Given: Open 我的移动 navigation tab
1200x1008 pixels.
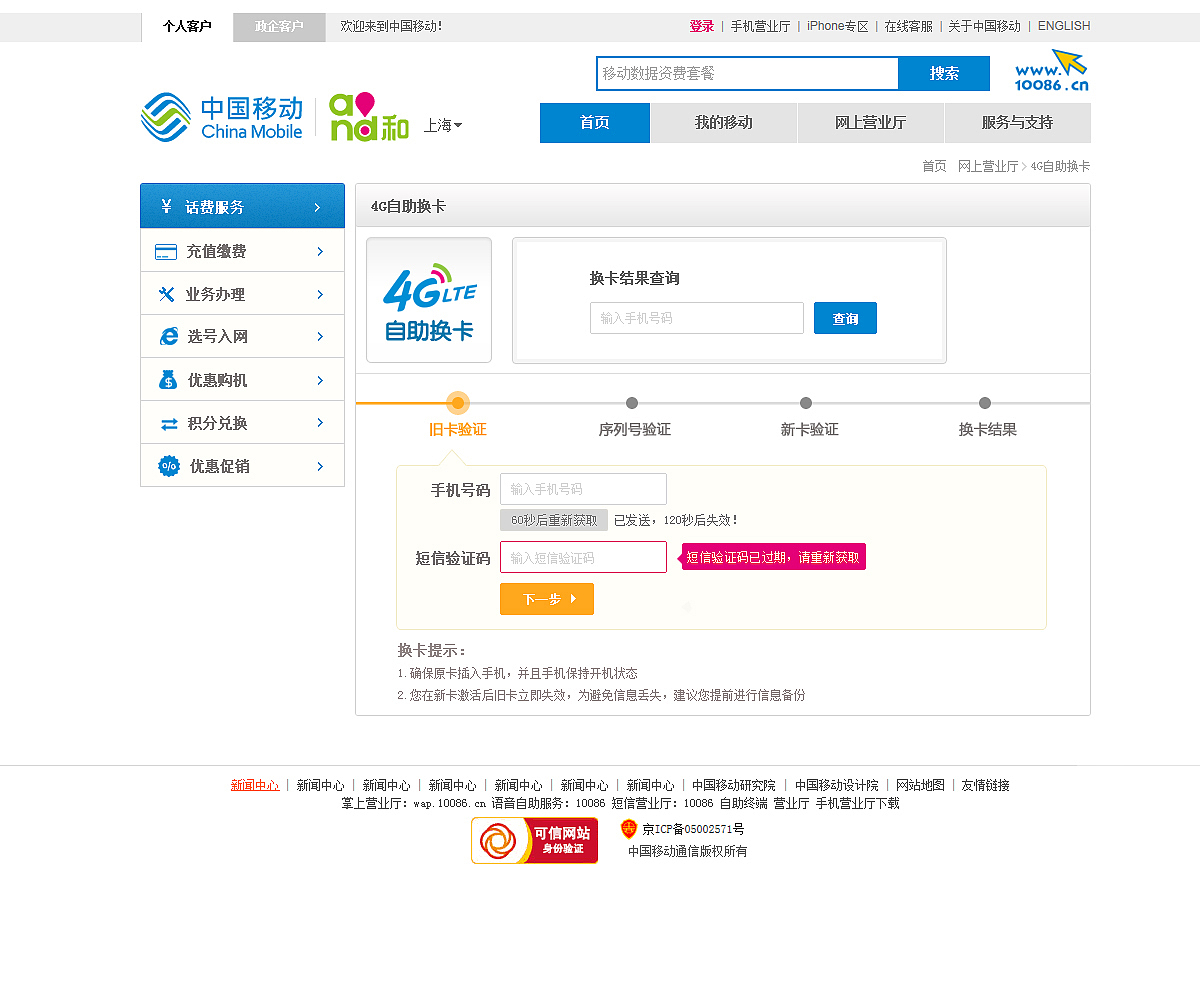Looking at the screenshot, I should pos(724,123).
